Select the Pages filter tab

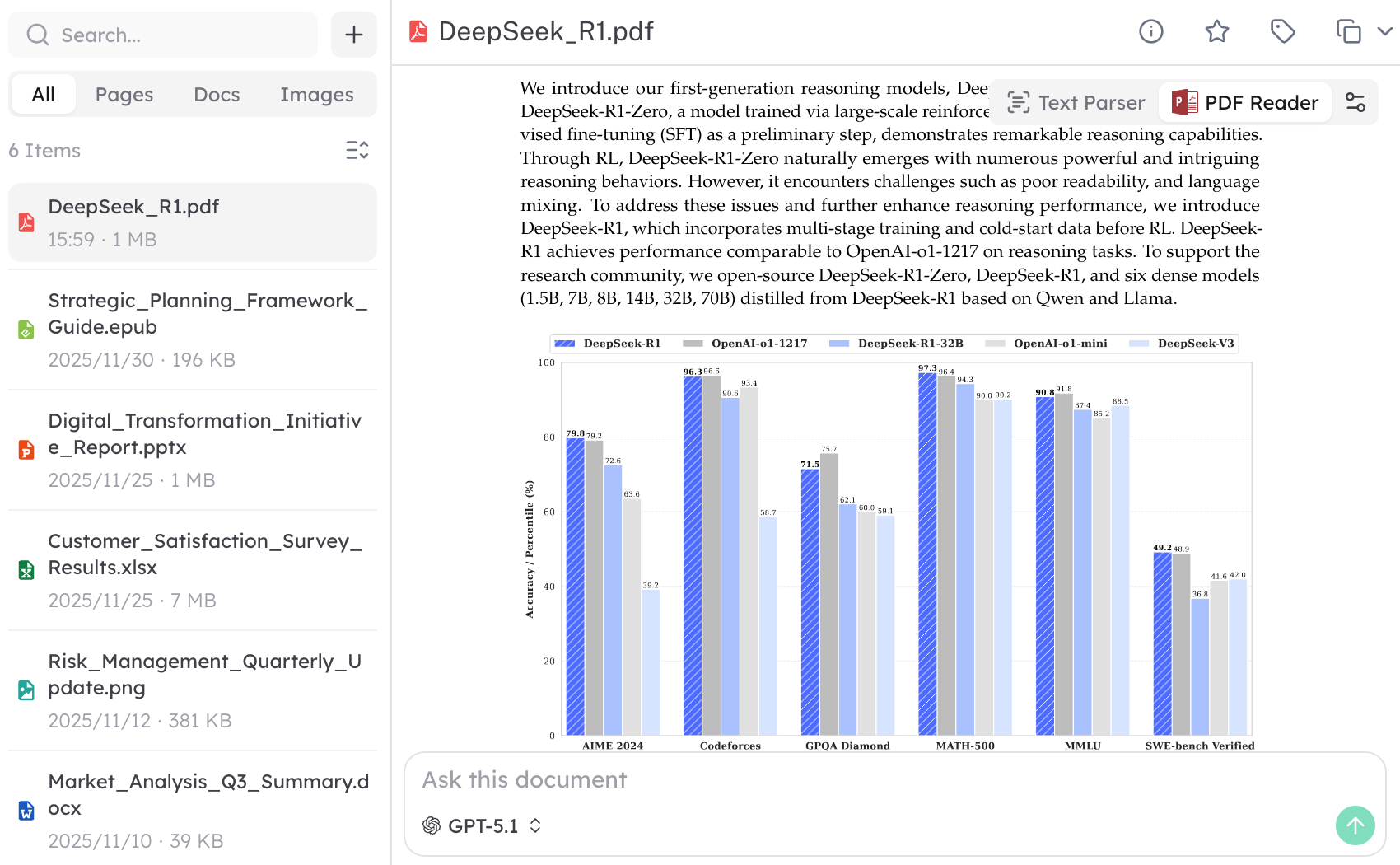(x=124, y=95)
